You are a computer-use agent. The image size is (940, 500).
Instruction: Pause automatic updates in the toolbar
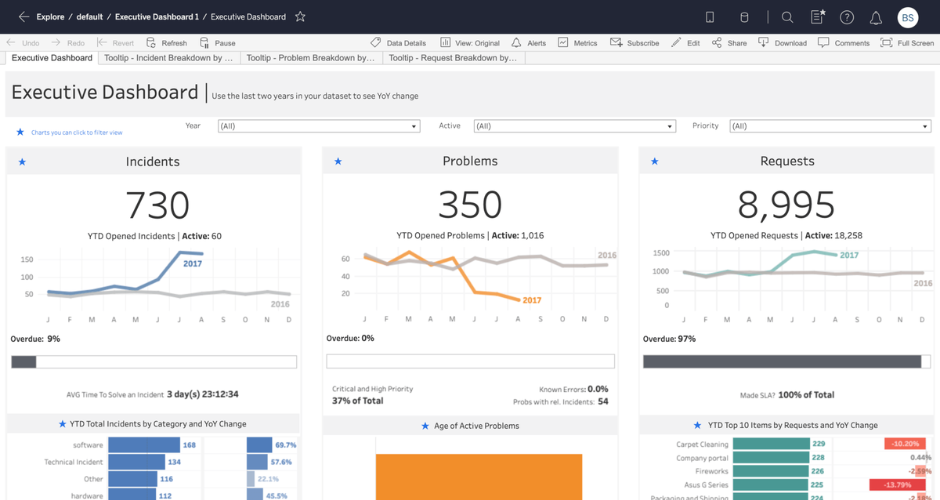pos(218,43)
